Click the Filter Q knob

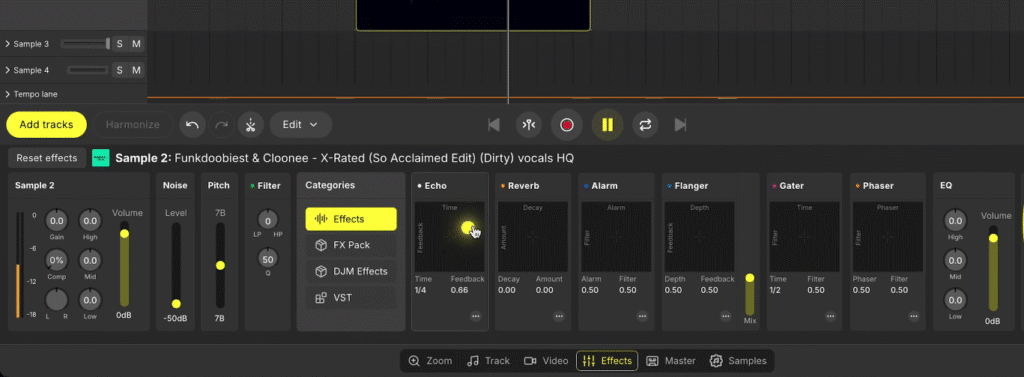pyautogui.click(x=267, y=259)
